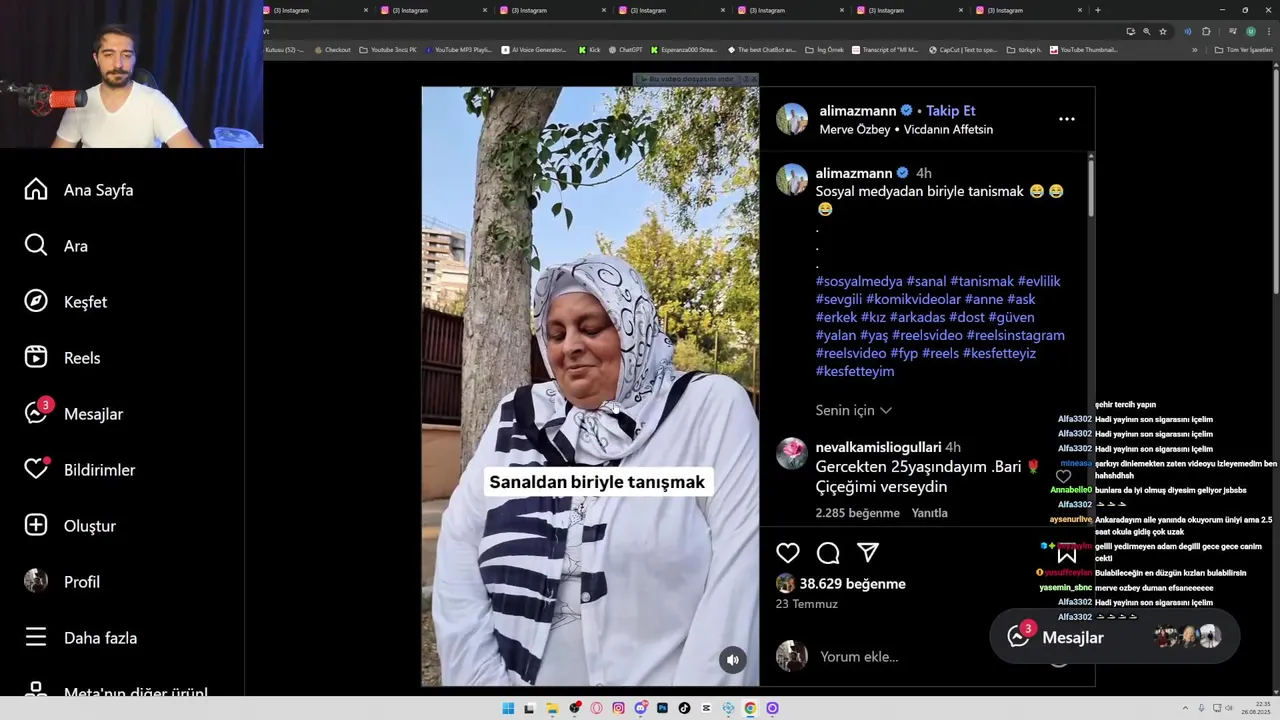Image resolution: width=1280 pixels, height=720 pixels.
Task: Open Ara search in the sidebar
Action: pyautogui.click(x=56, y=246)
